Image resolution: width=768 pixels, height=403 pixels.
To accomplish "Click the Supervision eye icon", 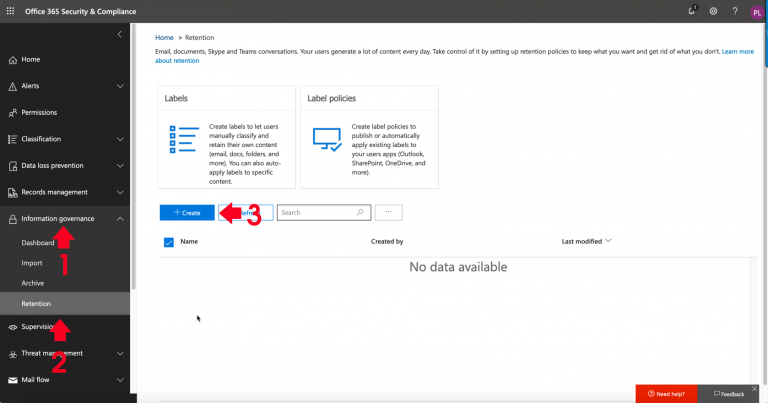I will point(13,327).
